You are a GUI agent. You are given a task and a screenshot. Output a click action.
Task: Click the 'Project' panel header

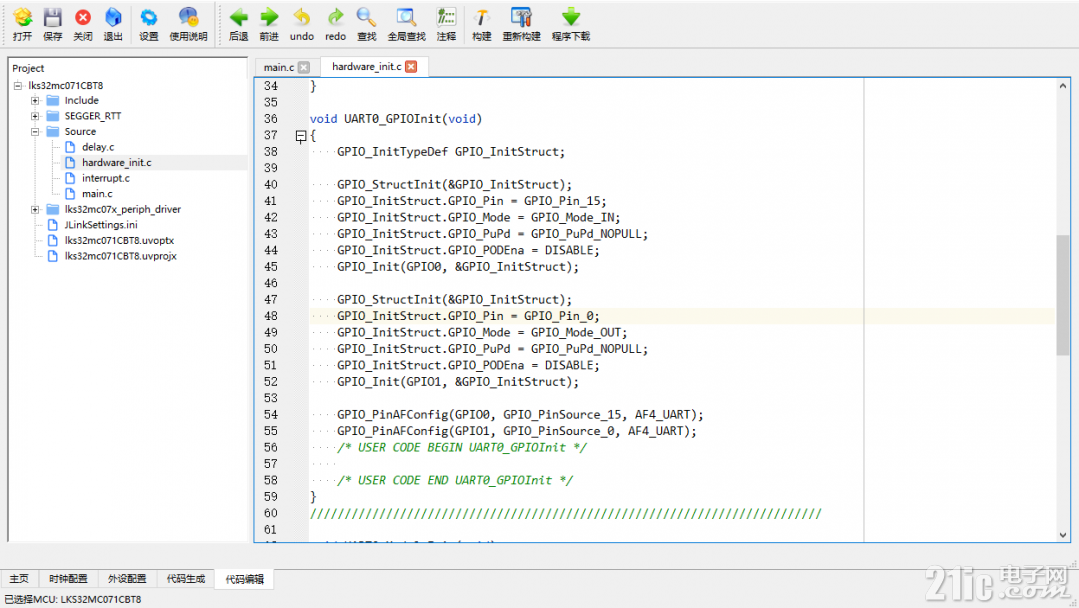click(x=28, y=68)
